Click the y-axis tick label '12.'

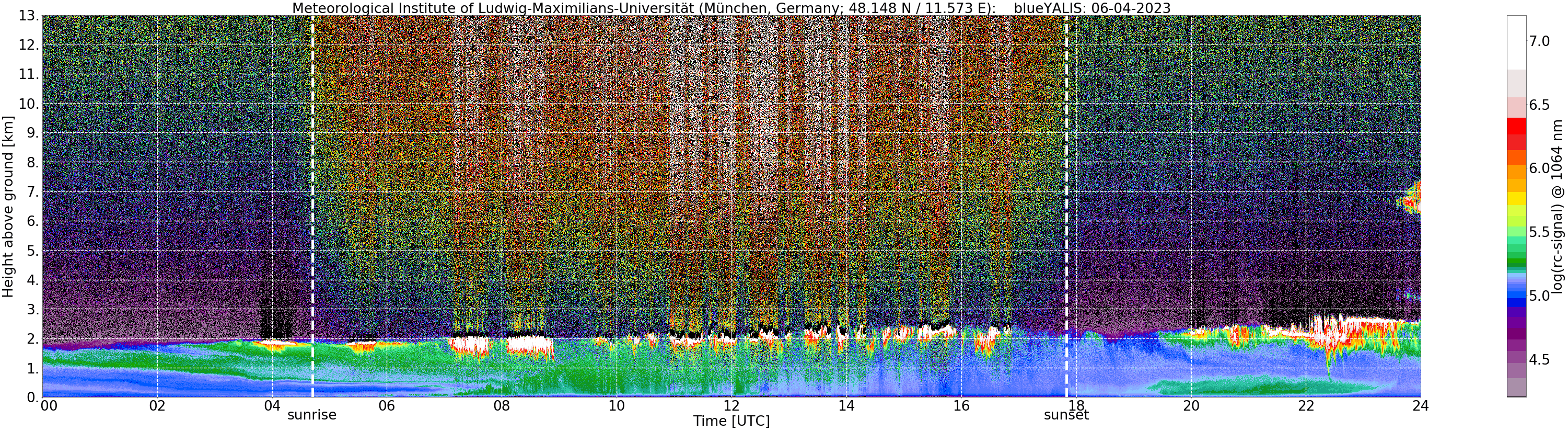[x=28, y=45]
